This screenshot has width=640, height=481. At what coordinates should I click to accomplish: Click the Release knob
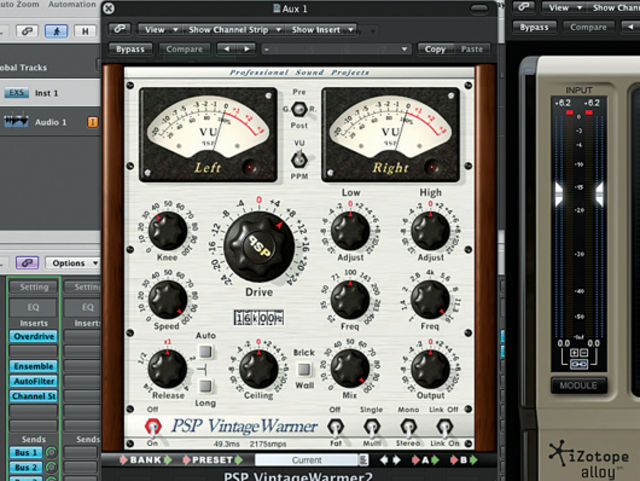(x=167, y=369)
